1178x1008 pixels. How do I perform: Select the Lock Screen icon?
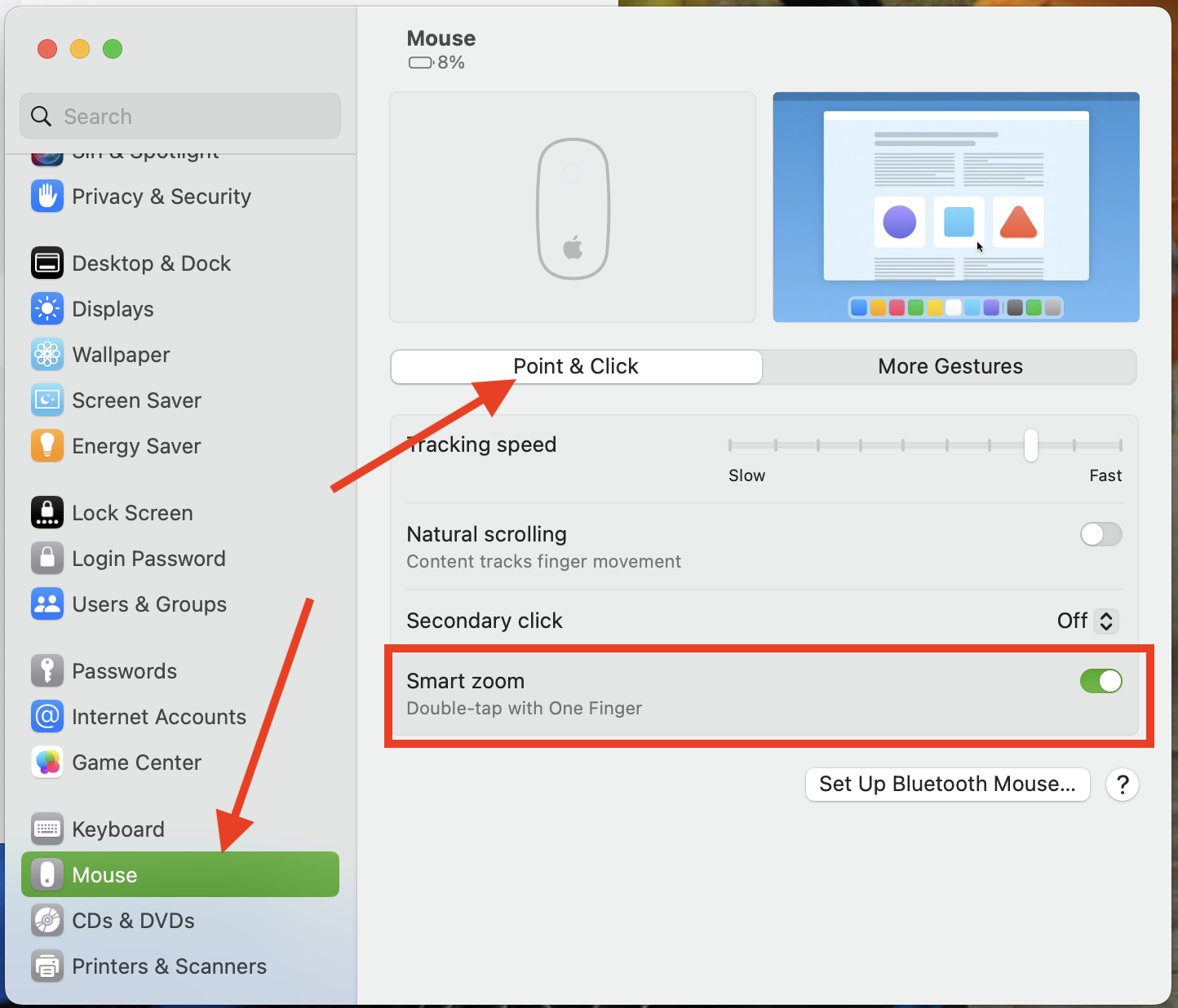point(46,512)
